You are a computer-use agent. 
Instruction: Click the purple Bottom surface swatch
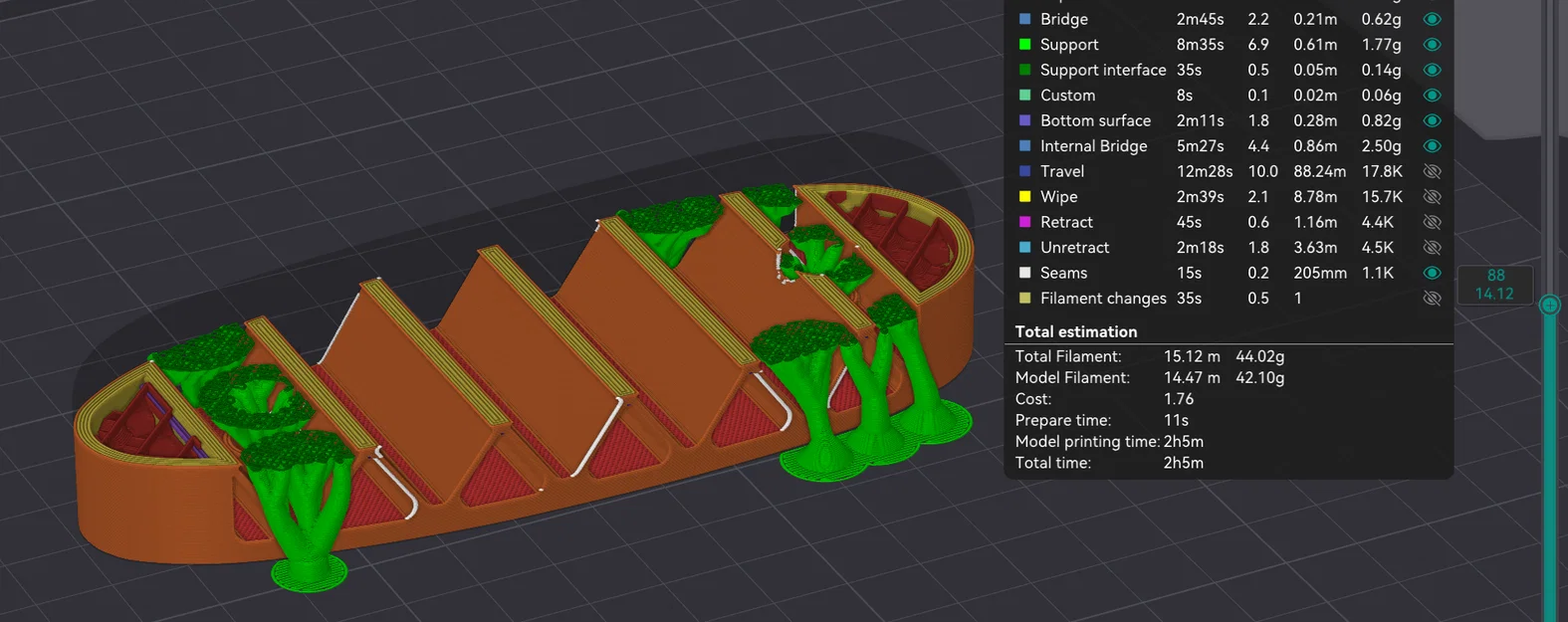coord(1024,120)
